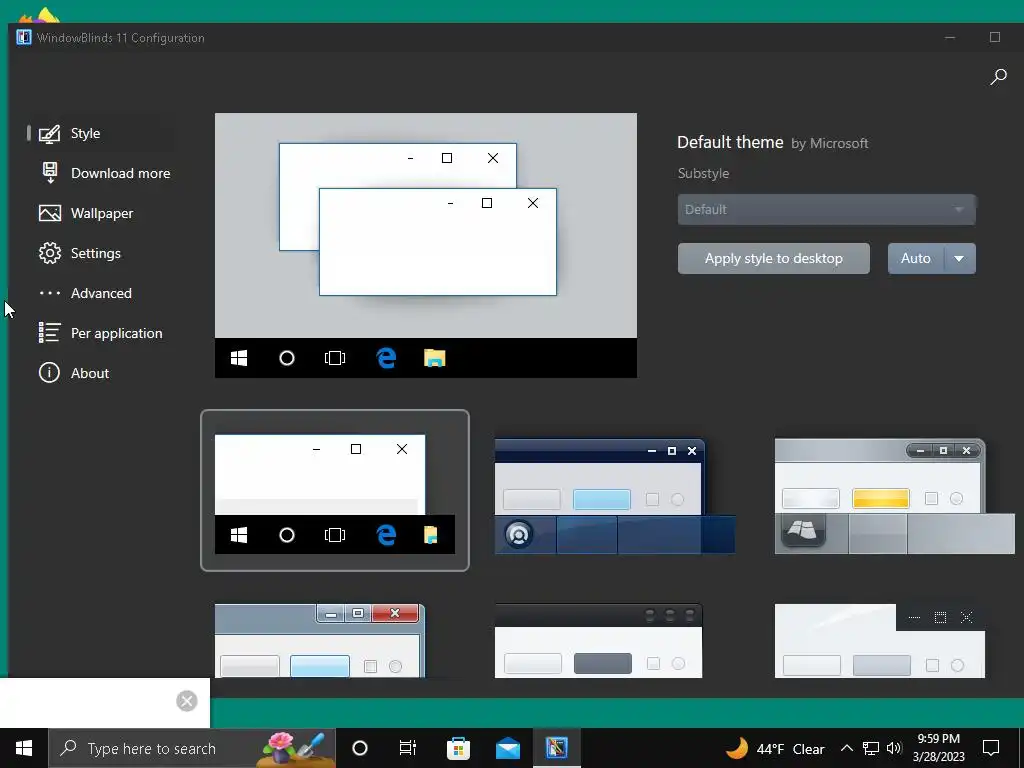Click the Per application list icon

[x=50, y=333]
